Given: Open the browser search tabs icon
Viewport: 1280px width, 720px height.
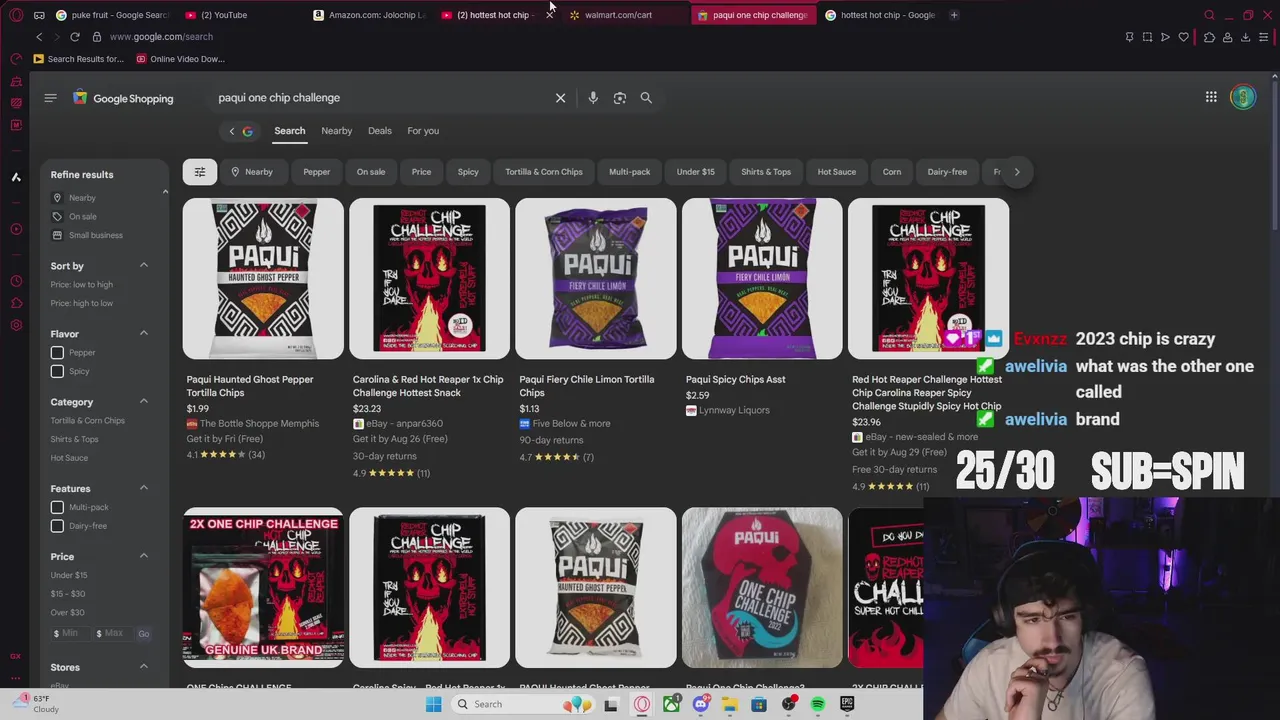Looking at the screenshot, I should tap(1209, 15).
